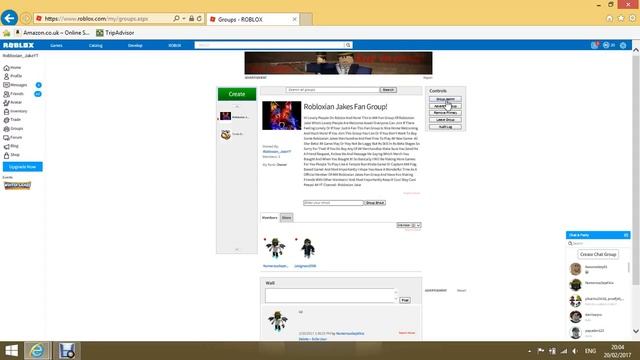Open ROBUX in the Roblox navbar

coord(175,45)
